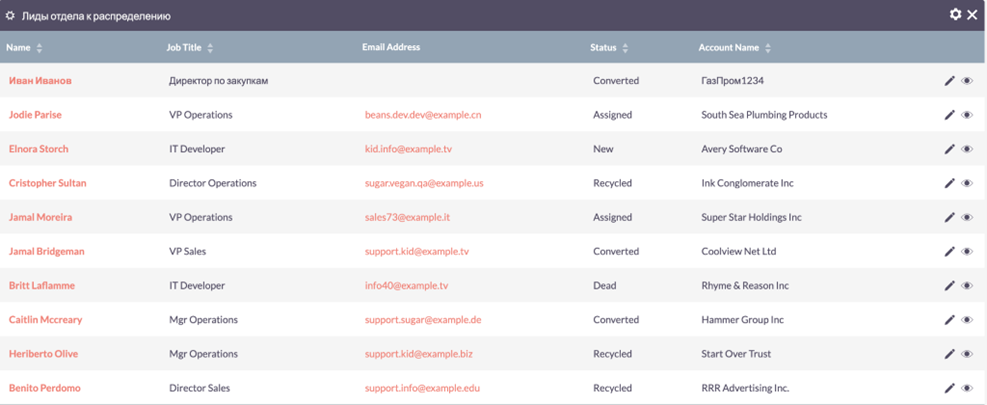The width and height of the screenshot is (987, 405).
Task: Click email beans.dev.dev@example.cn
Action: [423, 115]
